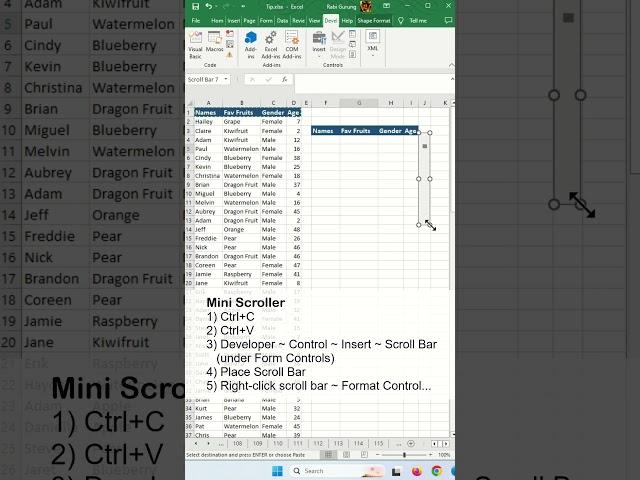This screenshot has width=640, height=480.
Task: Click the Insert Function fx icon
Action: [284, 80]
